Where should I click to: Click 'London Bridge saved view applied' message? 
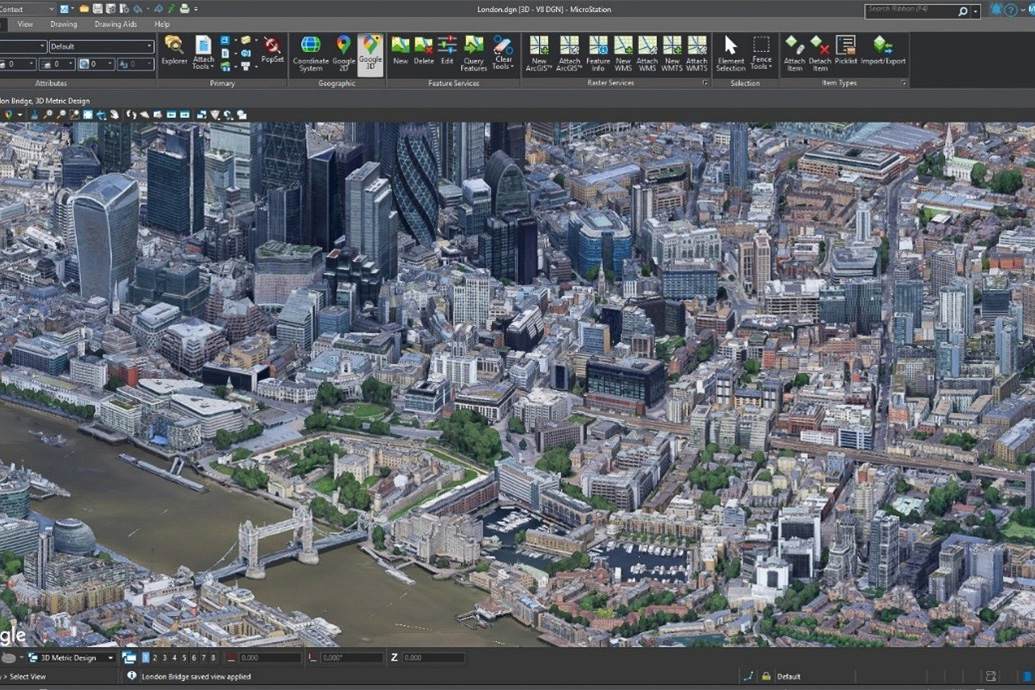tap(196, 676)
